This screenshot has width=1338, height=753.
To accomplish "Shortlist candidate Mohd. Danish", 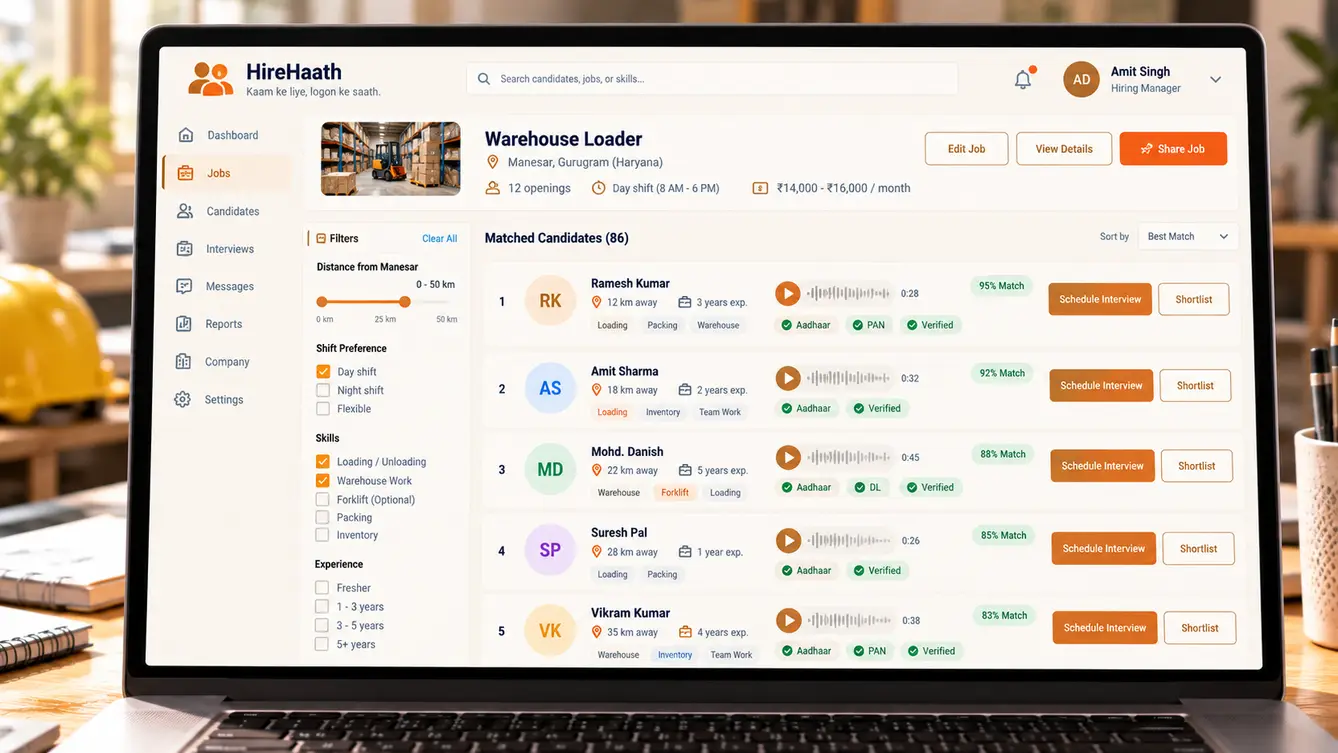I will (x=1196, y=466).
